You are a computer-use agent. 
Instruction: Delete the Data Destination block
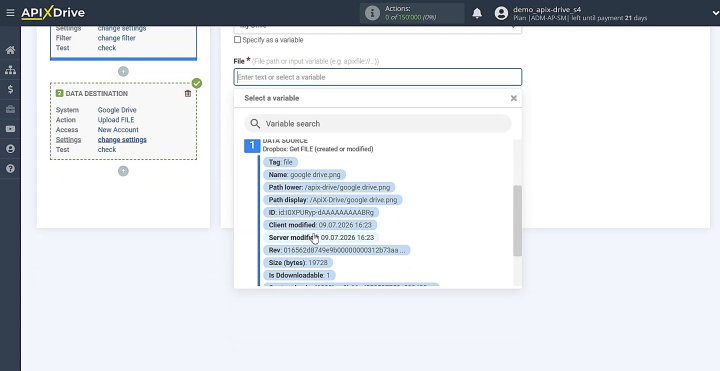(188, 94)
